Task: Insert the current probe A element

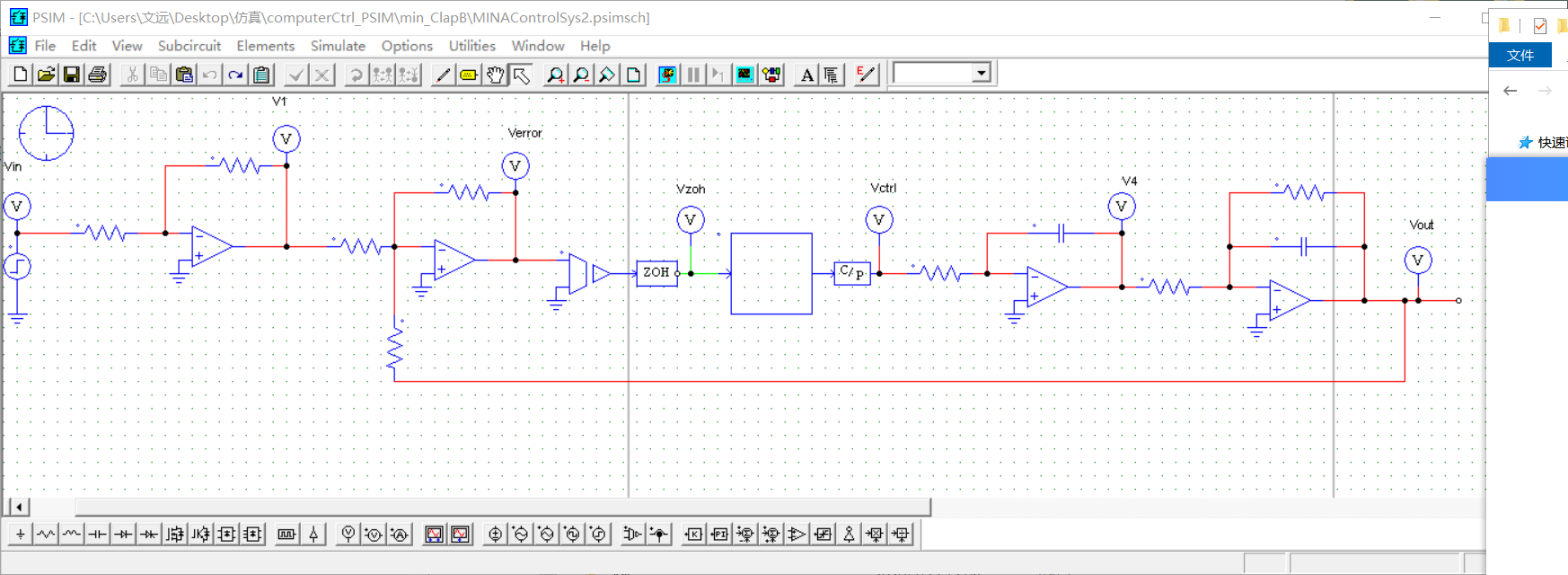Action: tap(400, 535)
